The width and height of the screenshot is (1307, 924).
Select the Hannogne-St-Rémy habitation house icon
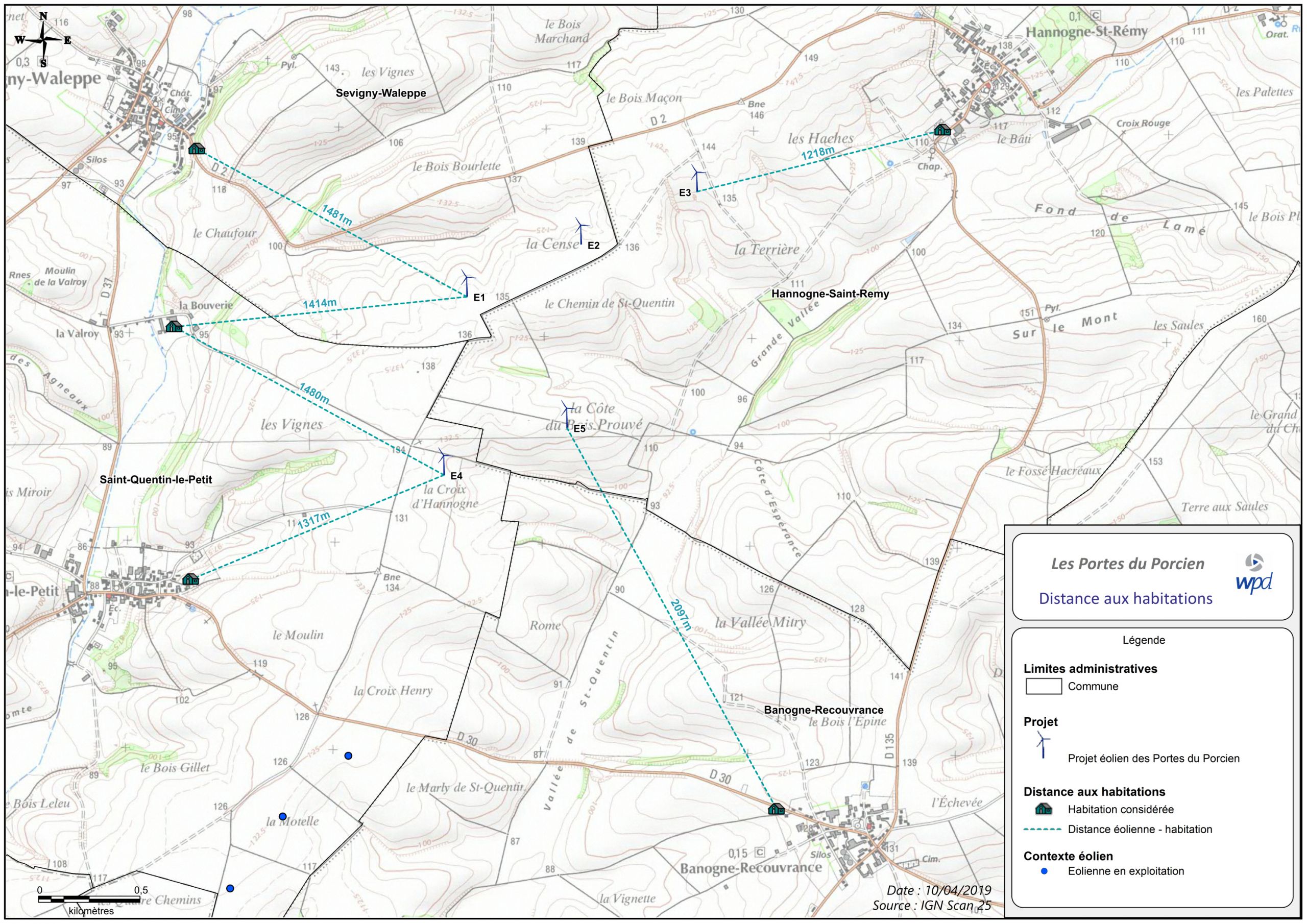[x=942, y=130]
